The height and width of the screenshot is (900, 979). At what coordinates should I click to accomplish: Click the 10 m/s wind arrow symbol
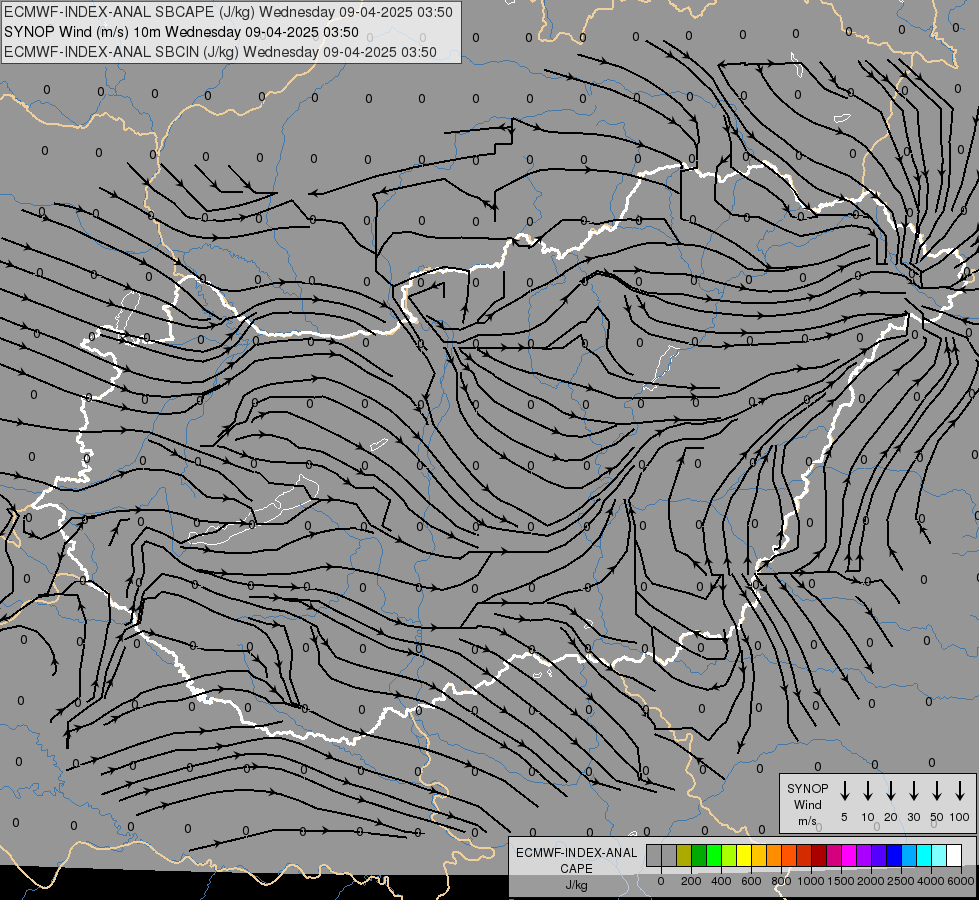pos(867,791)
